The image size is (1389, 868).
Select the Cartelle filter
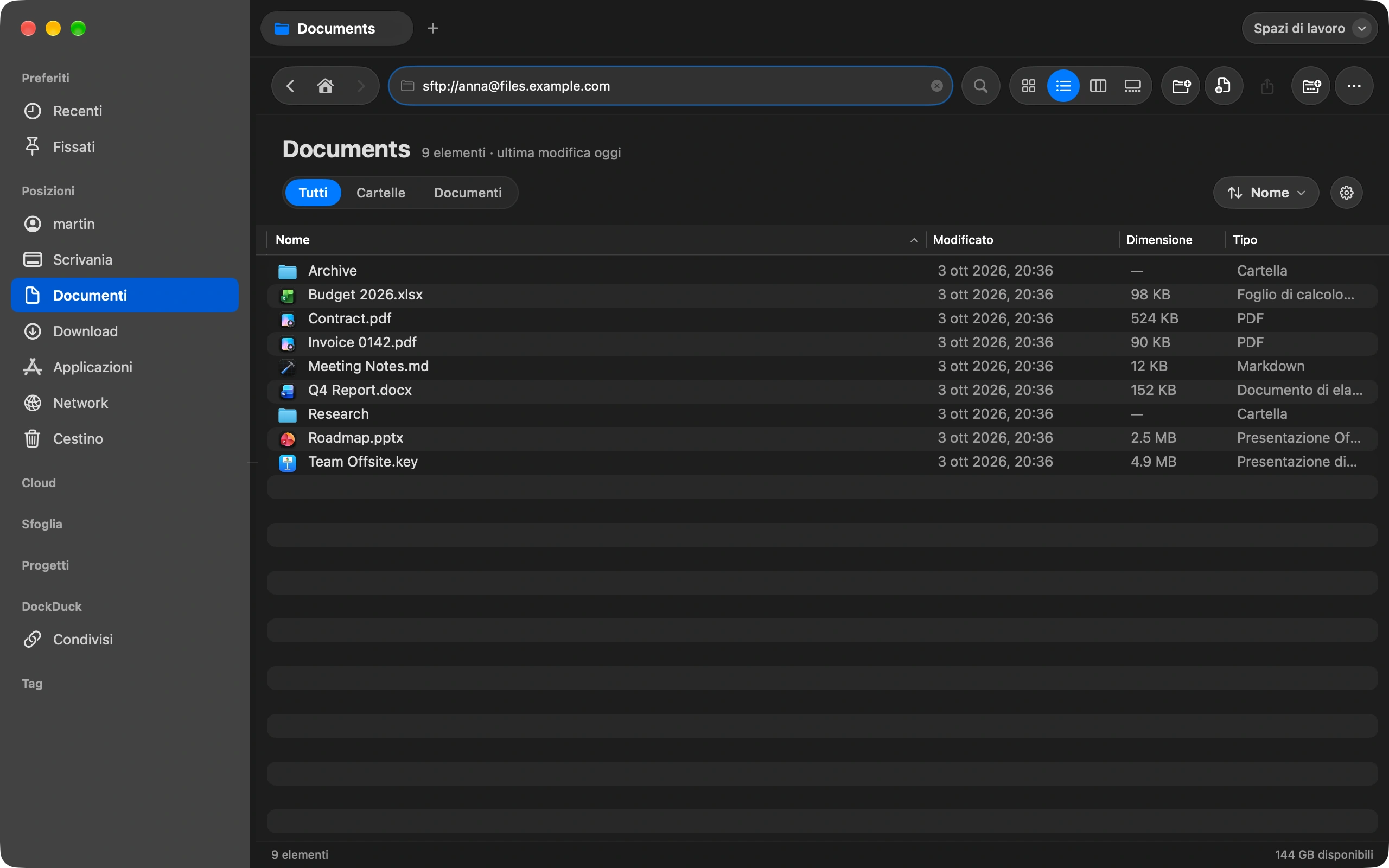coord(380,193)
